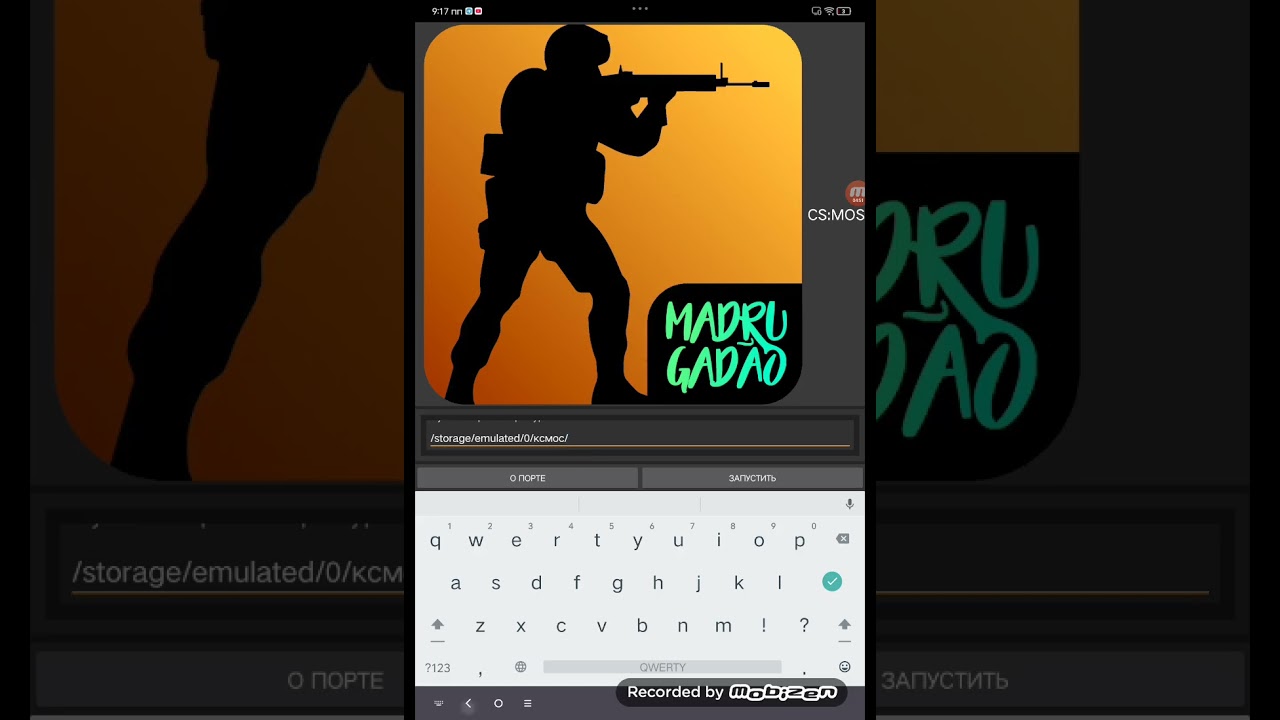Tap the a key

(x=456, y=583)
